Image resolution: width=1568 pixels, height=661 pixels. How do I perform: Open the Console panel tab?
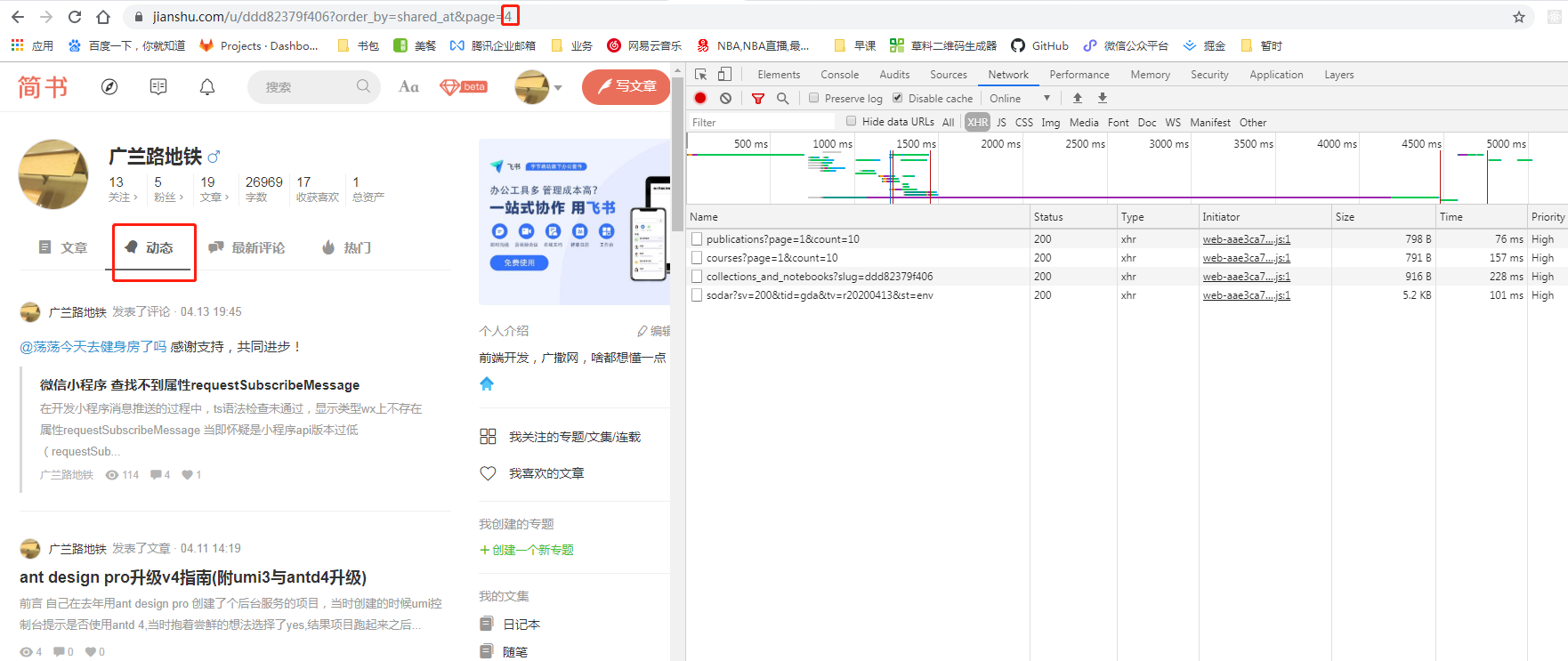coord(839,75)
